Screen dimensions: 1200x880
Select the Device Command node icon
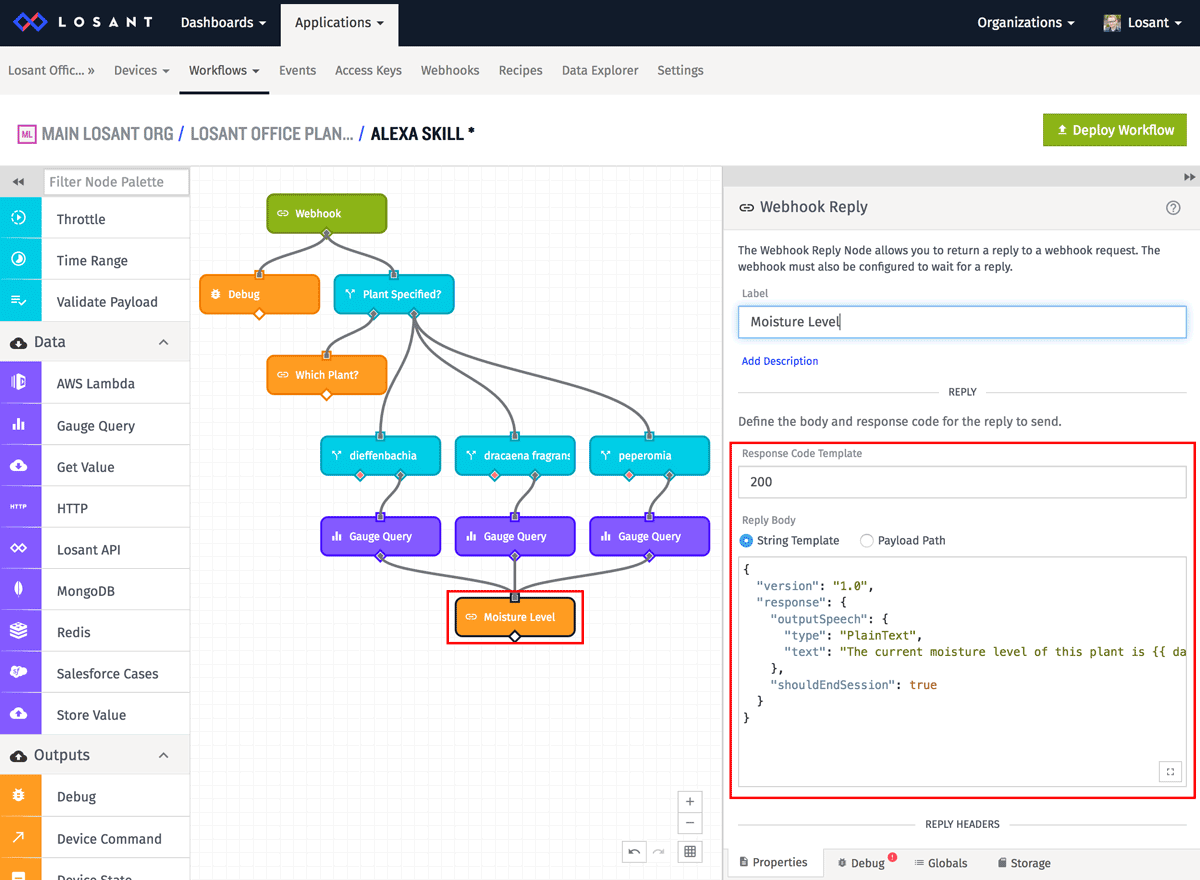20,838
